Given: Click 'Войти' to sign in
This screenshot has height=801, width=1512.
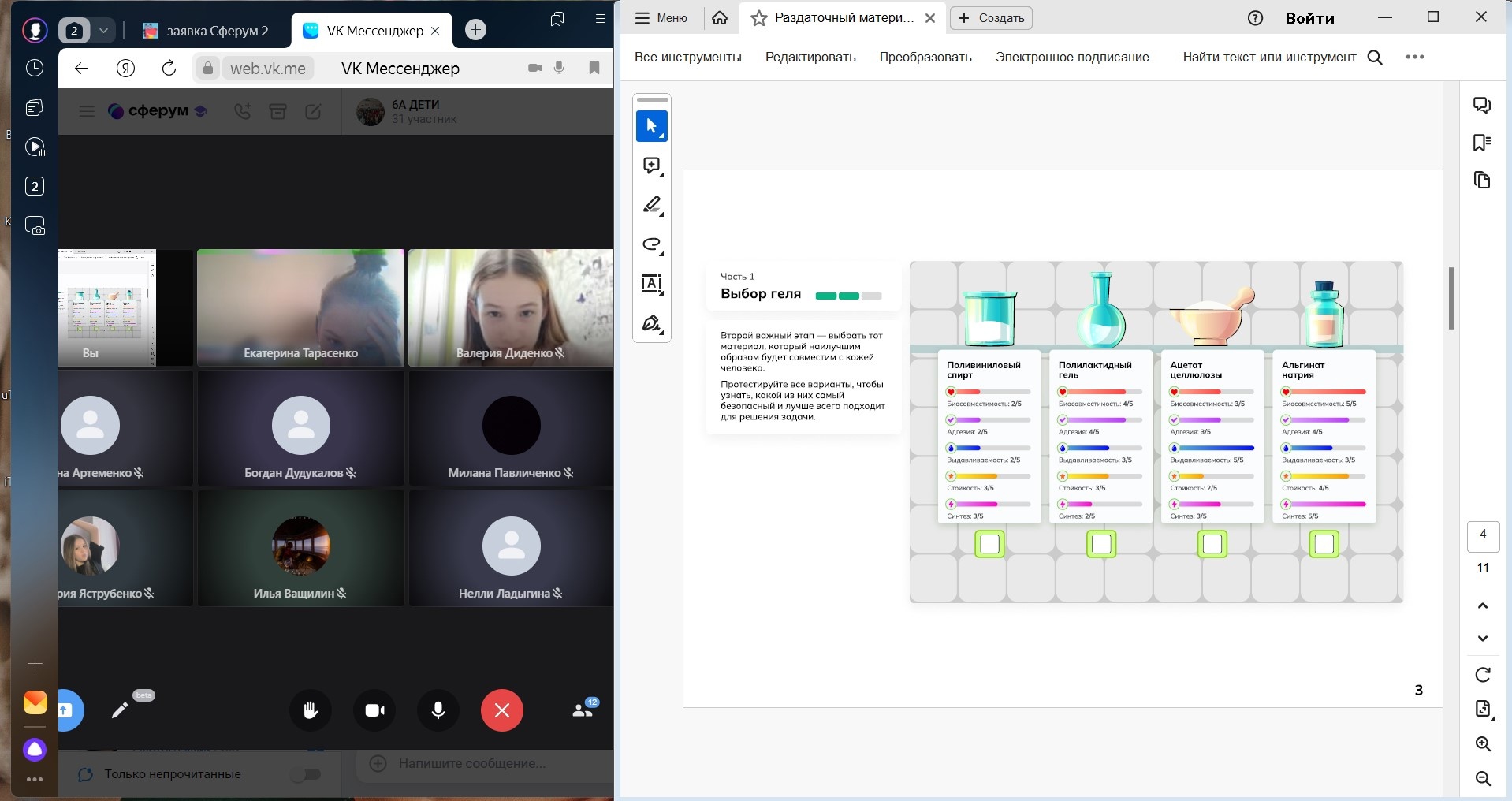Looking at the screenshot, I should pos(1309,18).
